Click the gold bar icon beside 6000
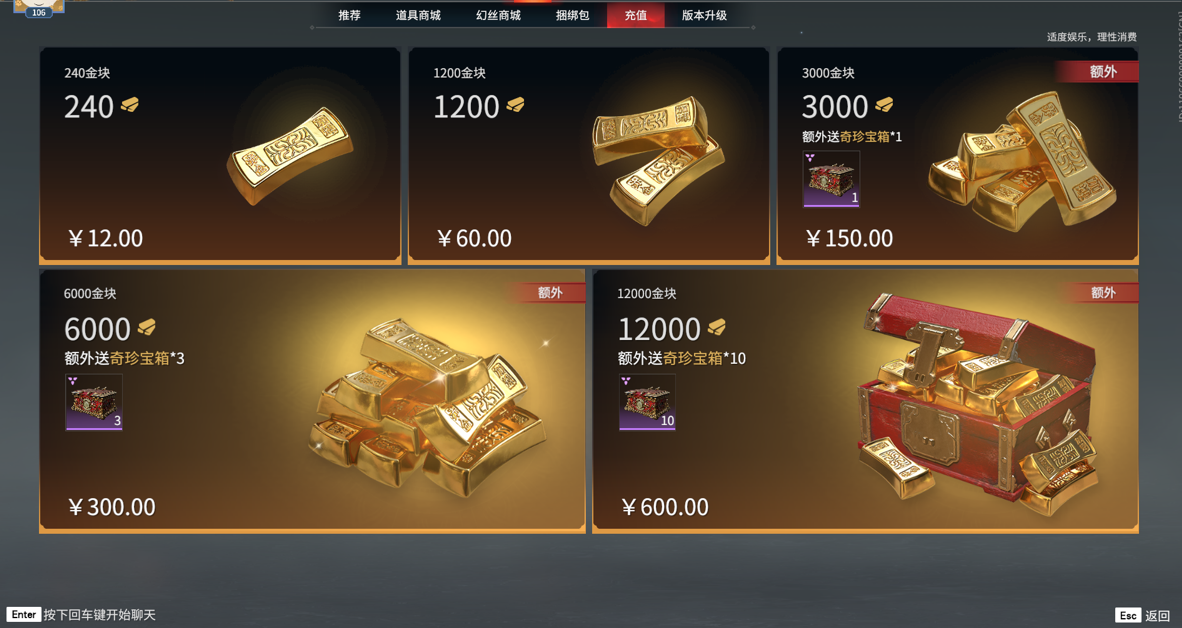This screenshot has height=628, width=1182. coord(146,327)
